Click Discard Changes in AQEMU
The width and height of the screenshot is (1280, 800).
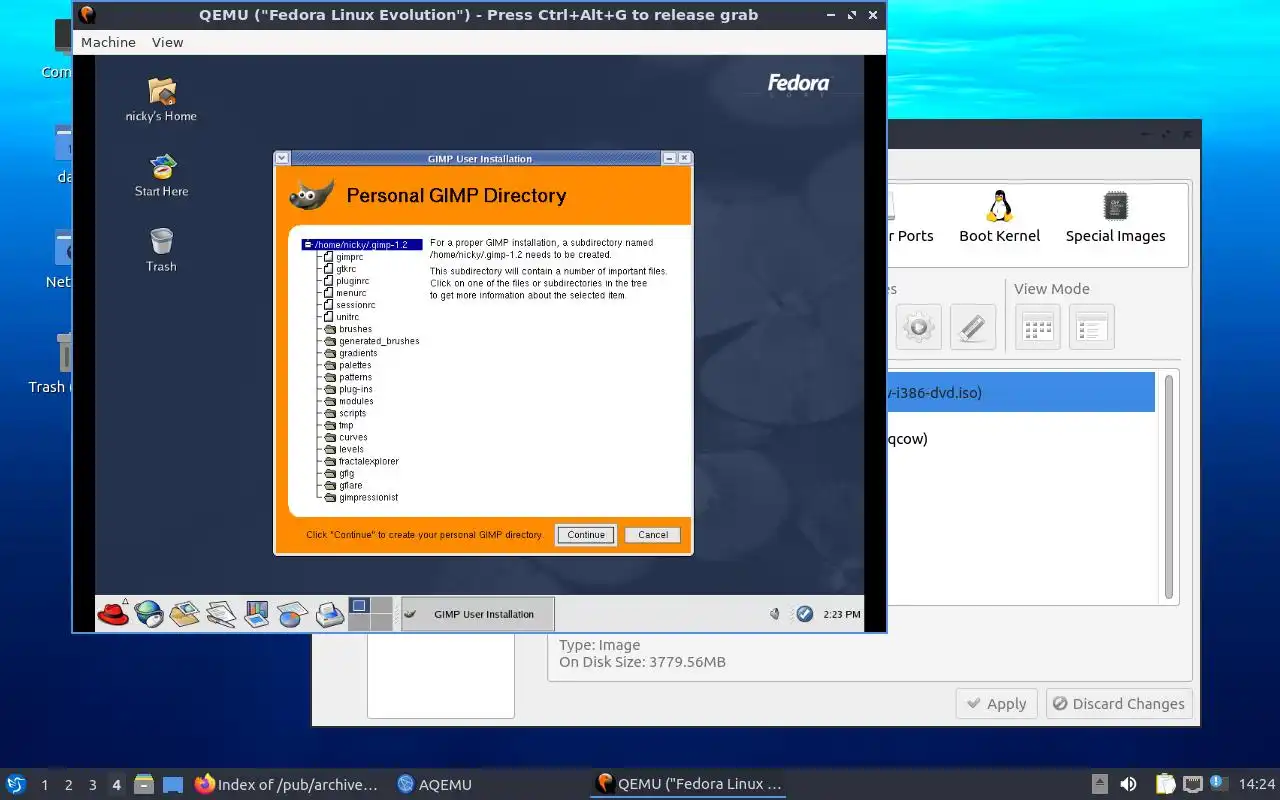[x=1119, y=703]
